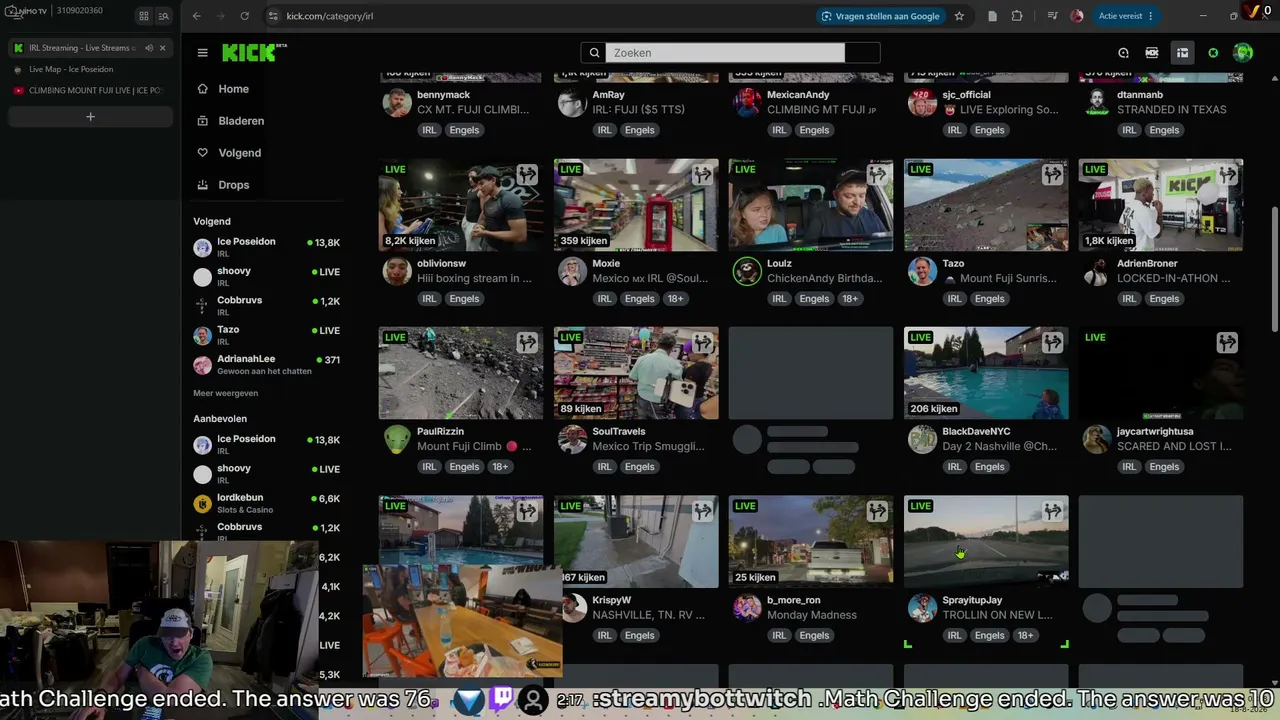This screenshot has width=1280, height=720.
Task: Click the Kick chat bubble toolbar icon
Action: pyautogui.click(x=1123, y=53)
